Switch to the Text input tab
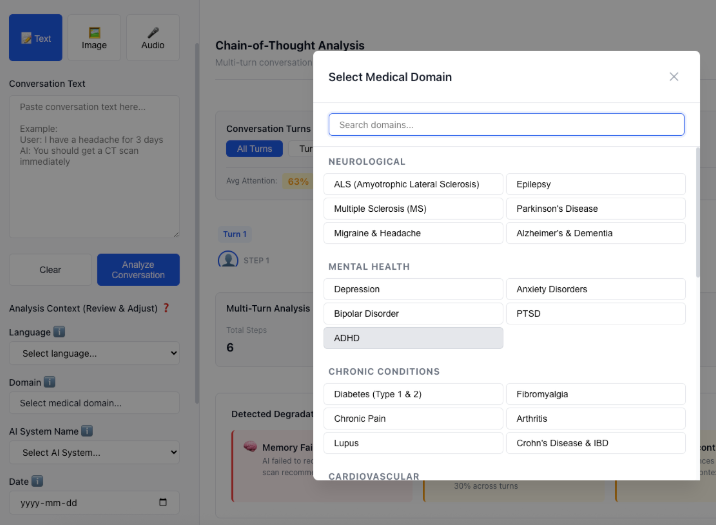 click(x=36, y=38)
